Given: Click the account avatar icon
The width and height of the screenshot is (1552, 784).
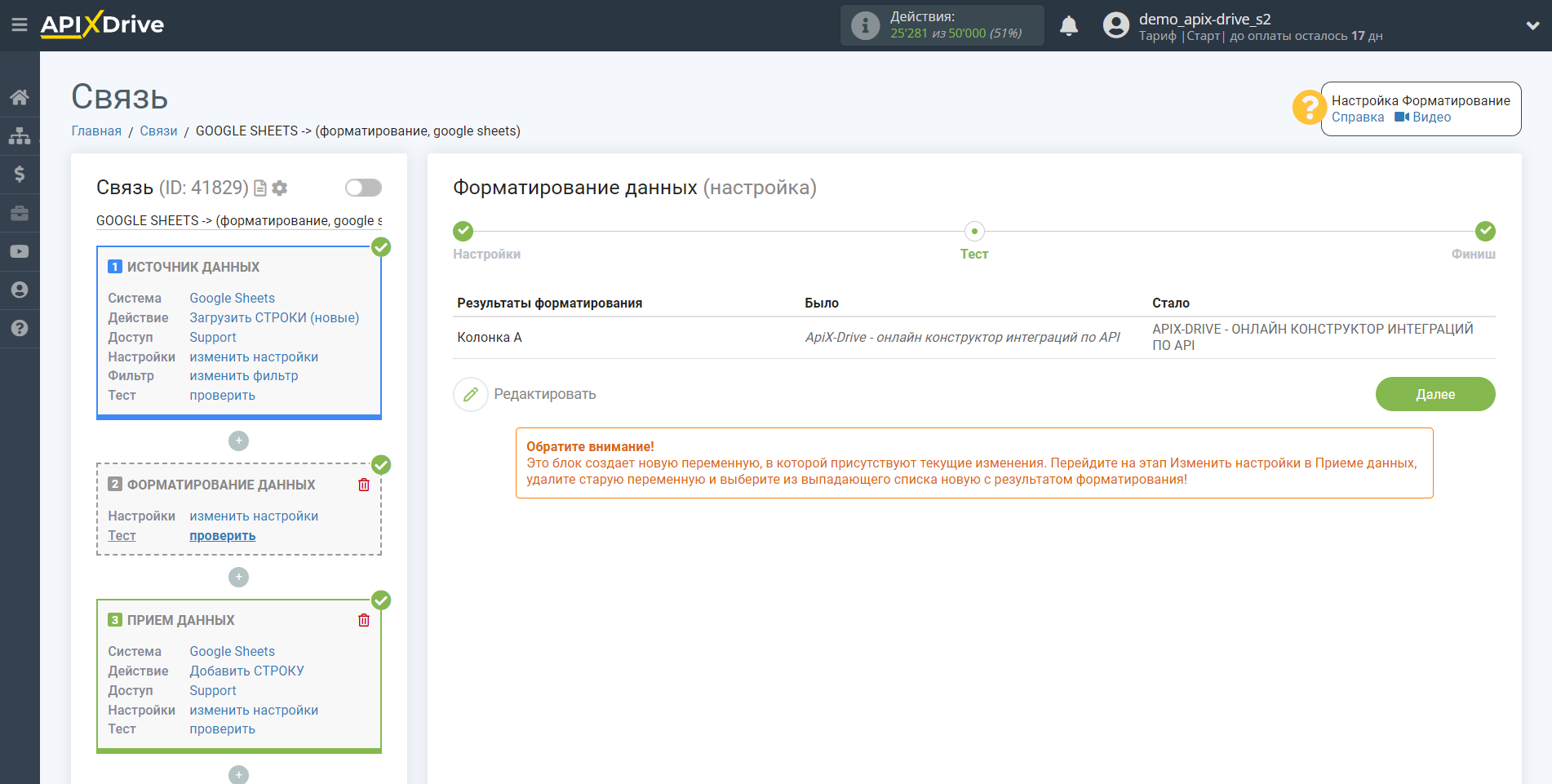Looking at the screenshot, I should 1115,25.
